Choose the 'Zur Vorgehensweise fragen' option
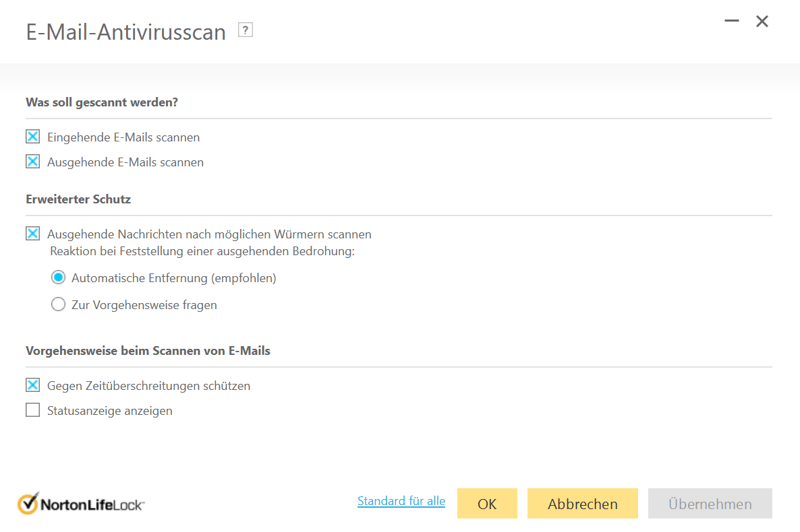This screenshot has width=800, height=532. tap(59, 304)
